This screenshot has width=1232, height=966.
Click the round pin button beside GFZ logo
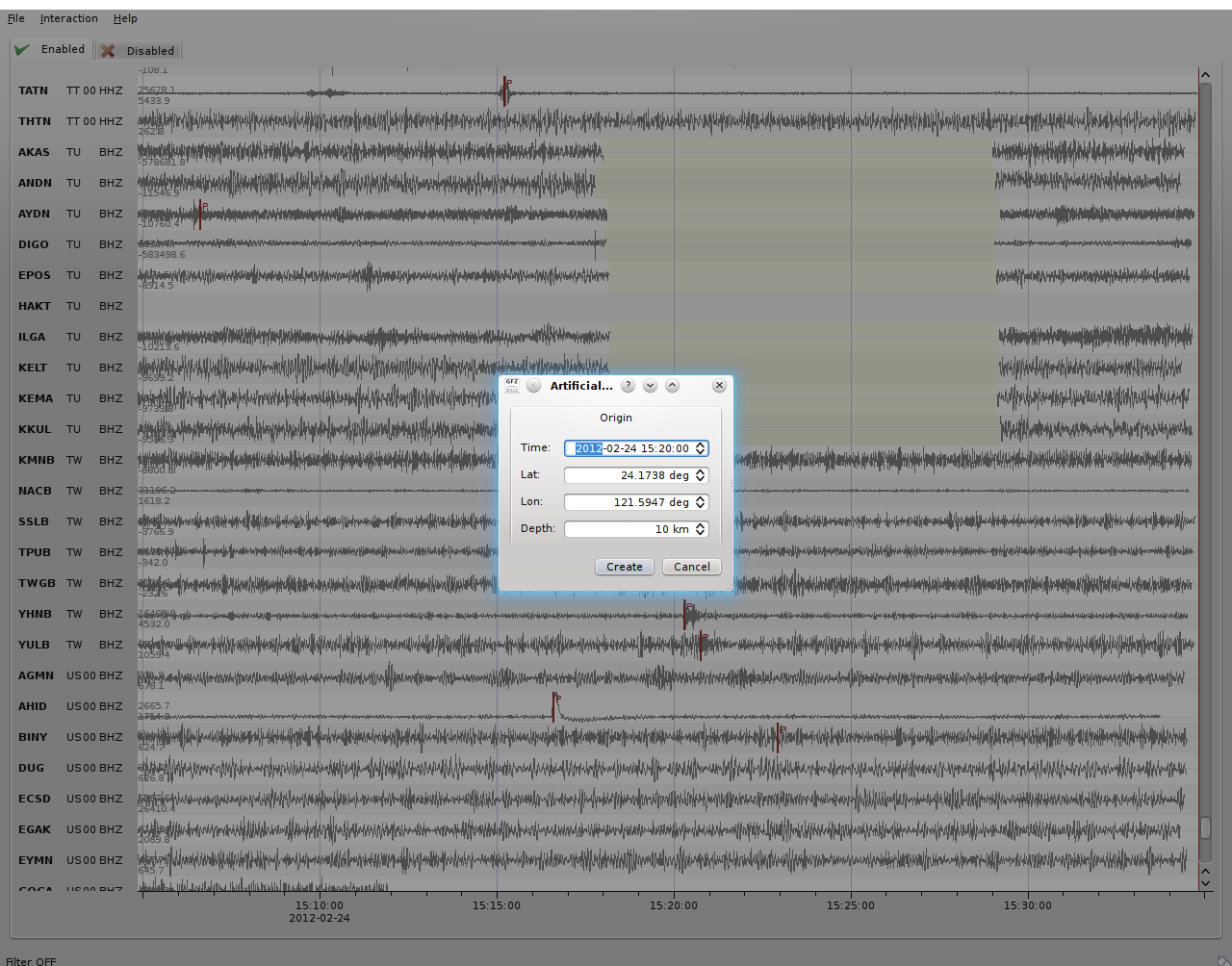coord(533,386)
